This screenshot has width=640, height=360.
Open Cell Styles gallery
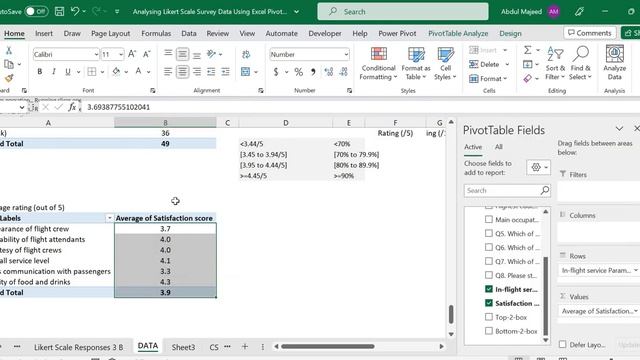tap(445, 63)
